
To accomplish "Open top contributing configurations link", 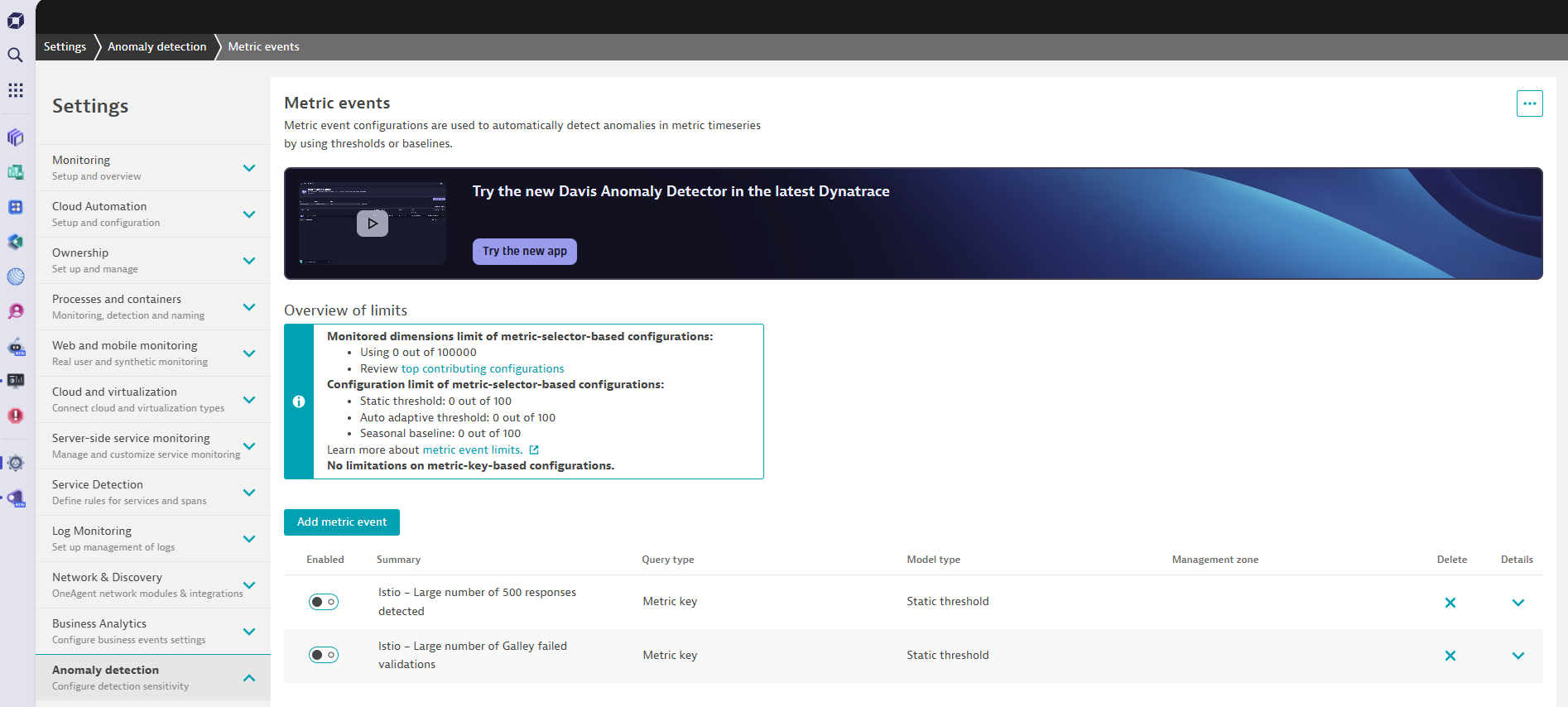I will tap(483, 369).
